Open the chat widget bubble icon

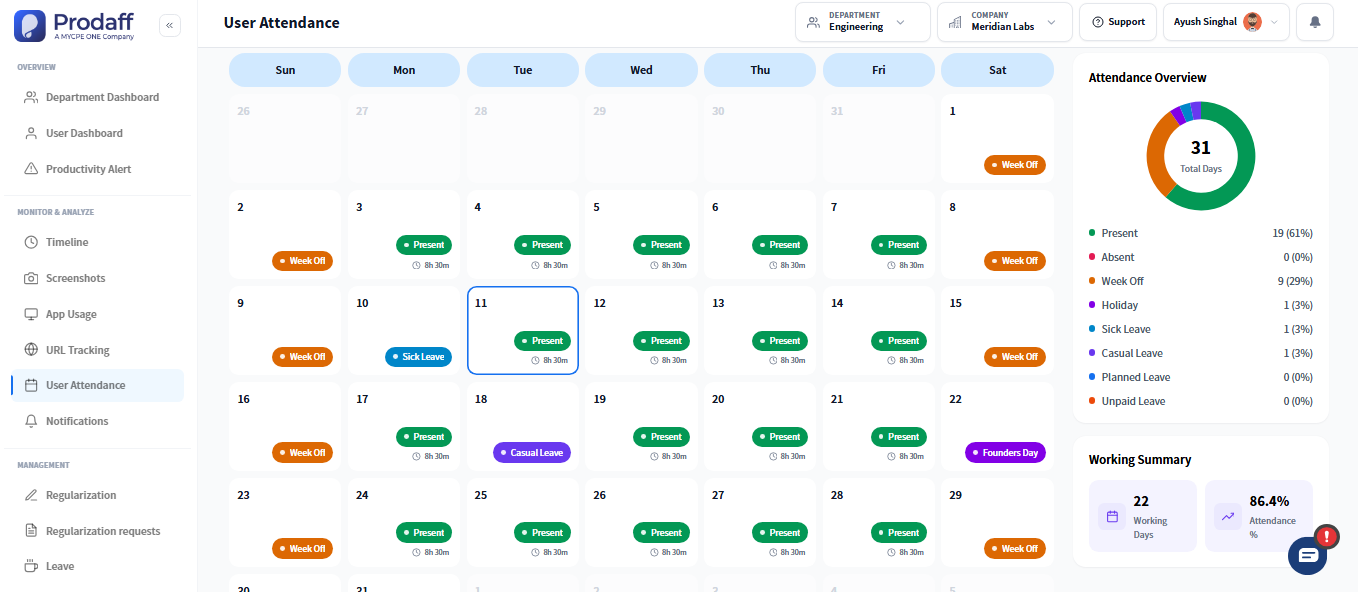(x=1307, y=555)
